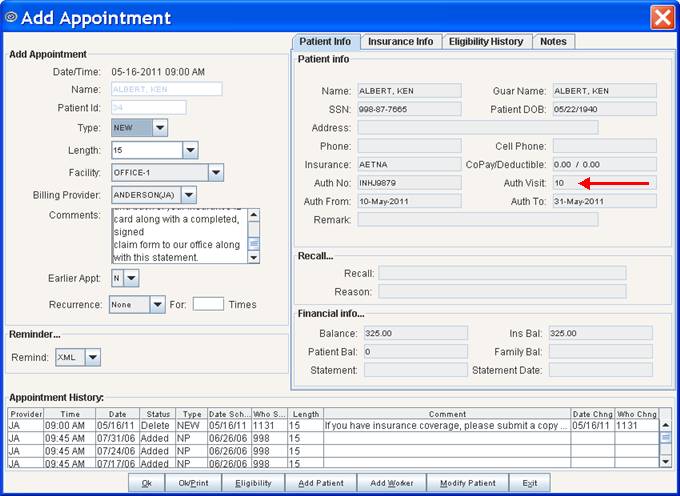Screen dimensions: 680x496
Task: Click the Appointment History scrollbar thumb
Action: coord(665,438)
